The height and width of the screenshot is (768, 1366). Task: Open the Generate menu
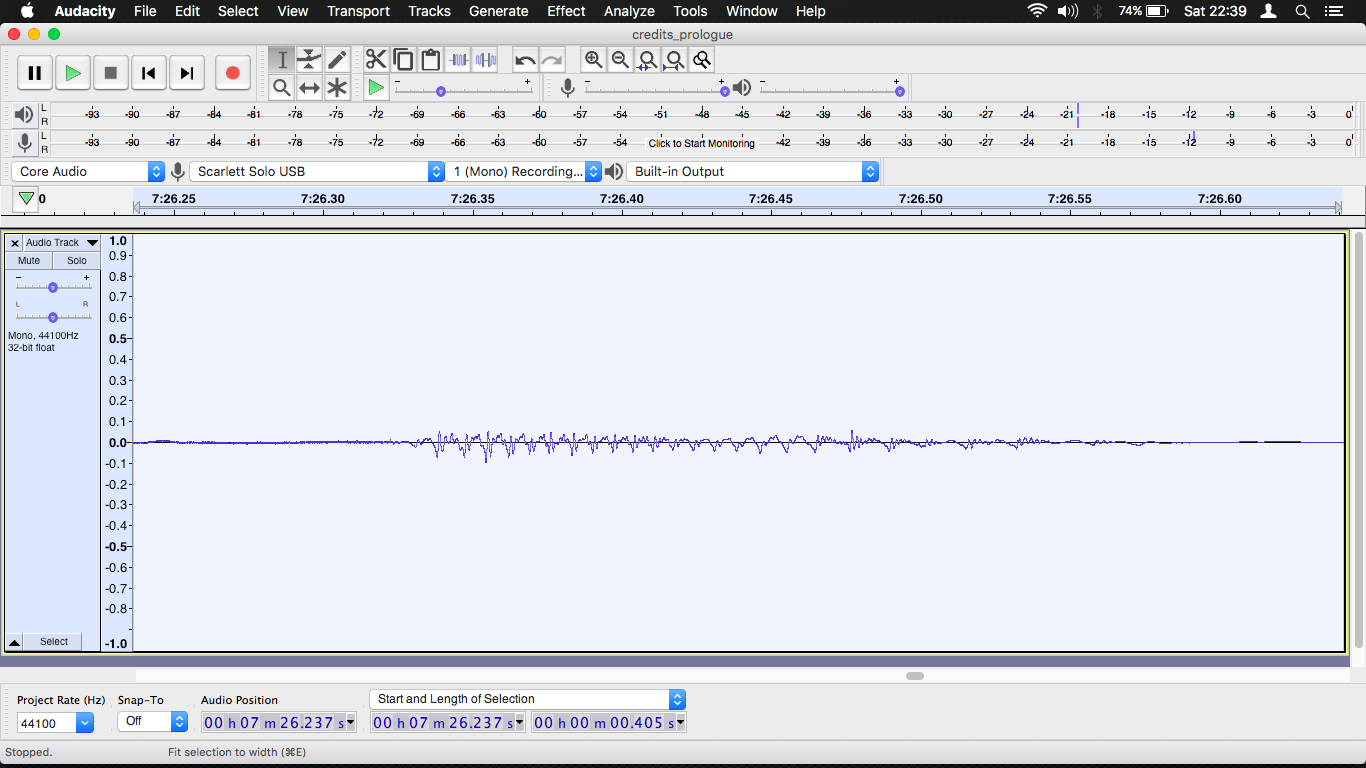(499, 11)
